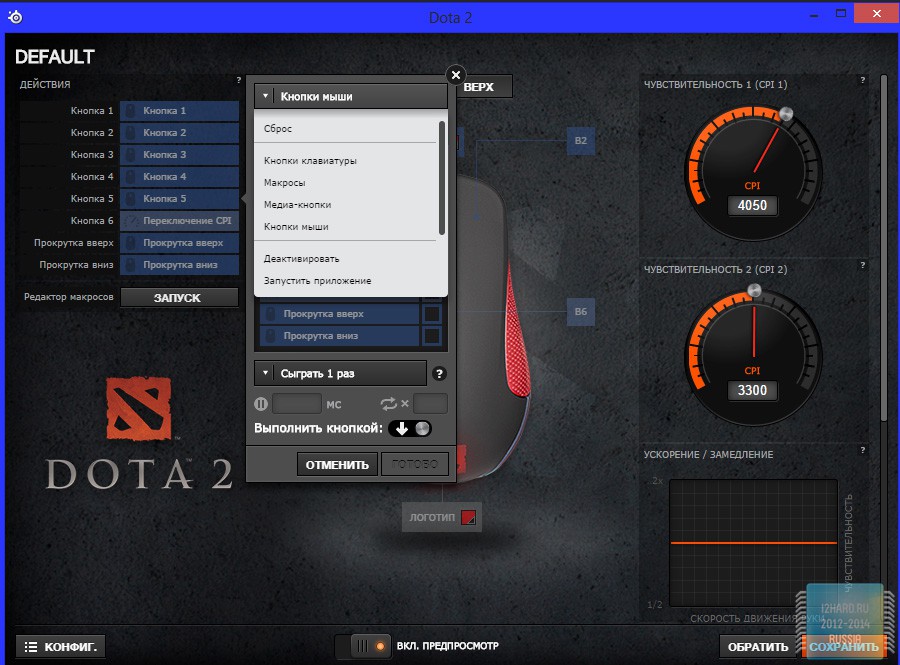Viewport: 900px width, 665px height.
Task: Close the action popup with X icon
Action: click(456, 75)
